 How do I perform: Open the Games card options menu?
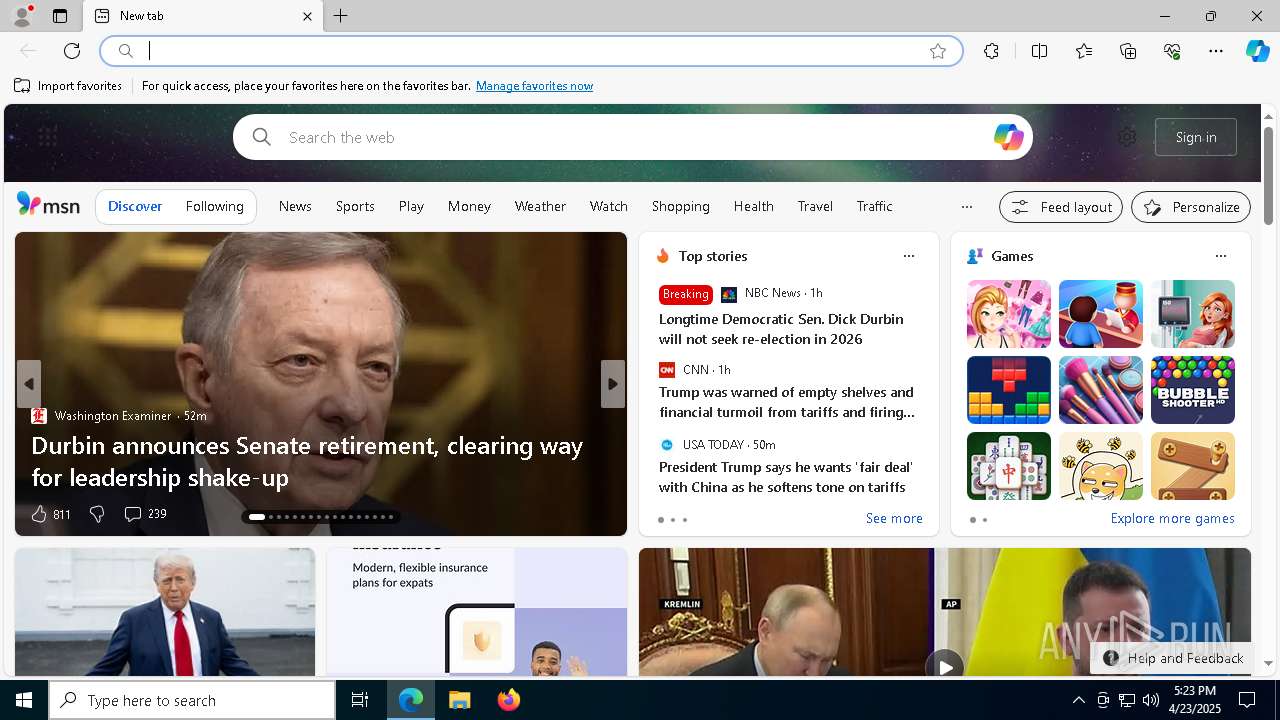pyautogui.click(x=1220, y=256)
